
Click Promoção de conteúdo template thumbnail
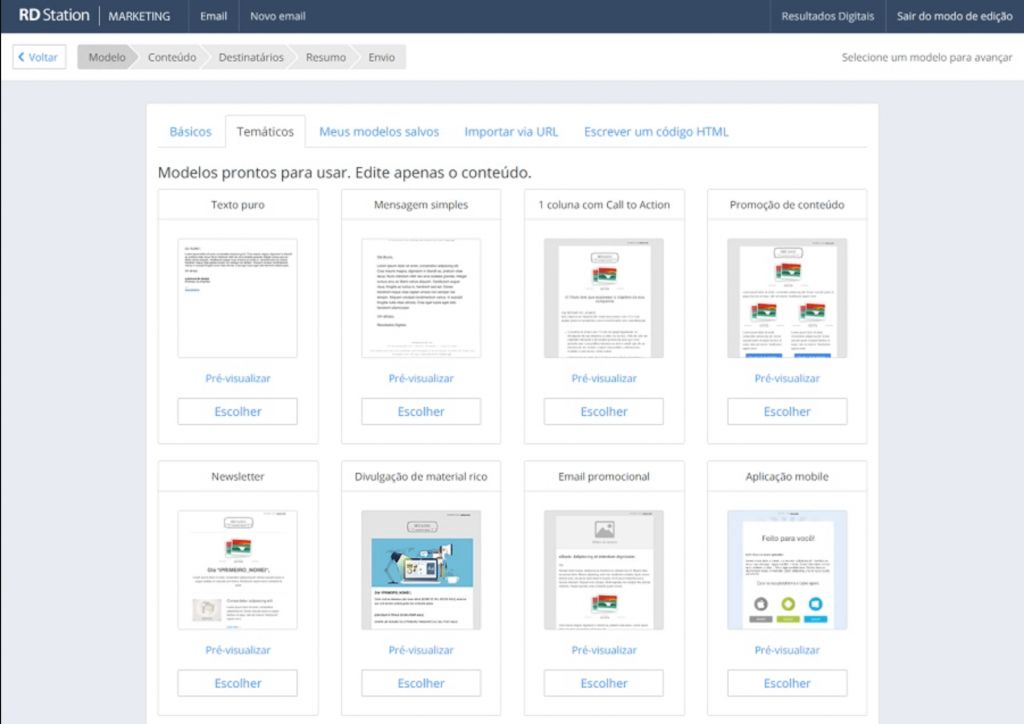(x=787, y=298)
